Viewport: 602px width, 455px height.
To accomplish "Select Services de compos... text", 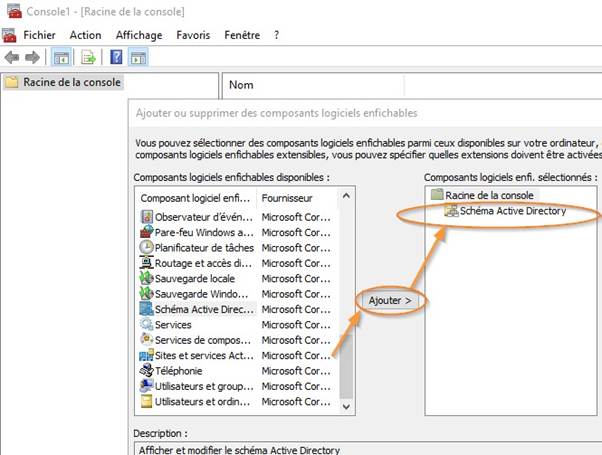I will tap(203, 340).
